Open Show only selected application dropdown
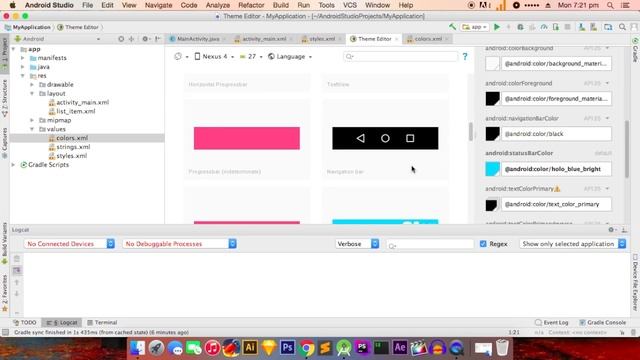 tap(573, 244)
